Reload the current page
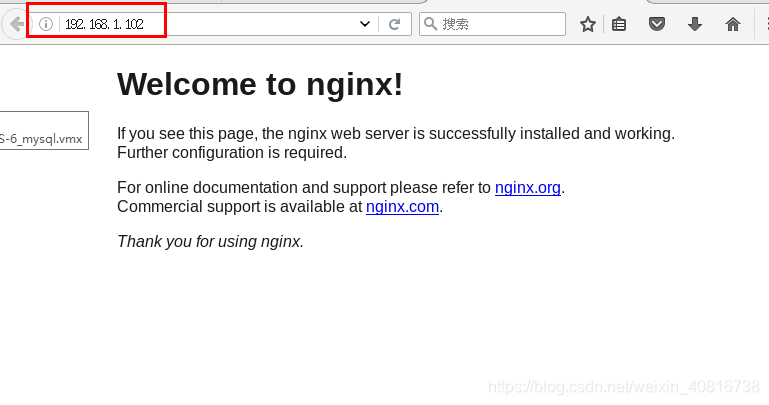This screenshot has width=769, height=405. [x=395, y=24]
